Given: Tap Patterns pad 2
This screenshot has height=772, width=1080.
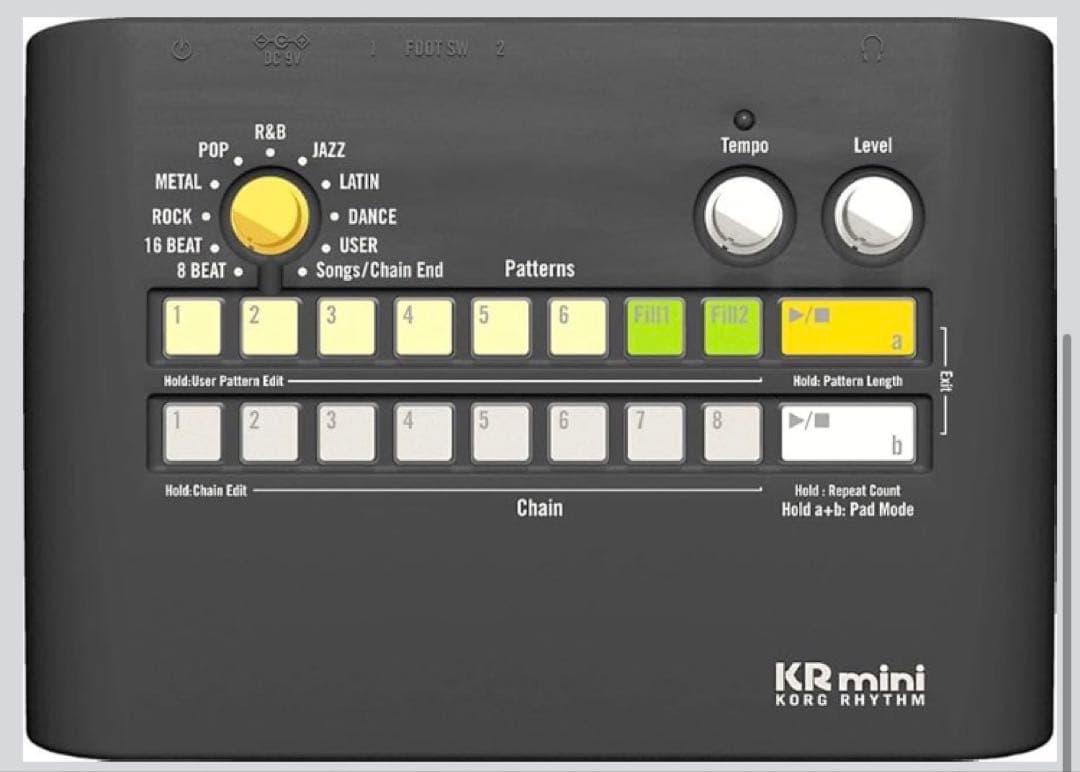Looking at the screenshot, I should (269, 326).
